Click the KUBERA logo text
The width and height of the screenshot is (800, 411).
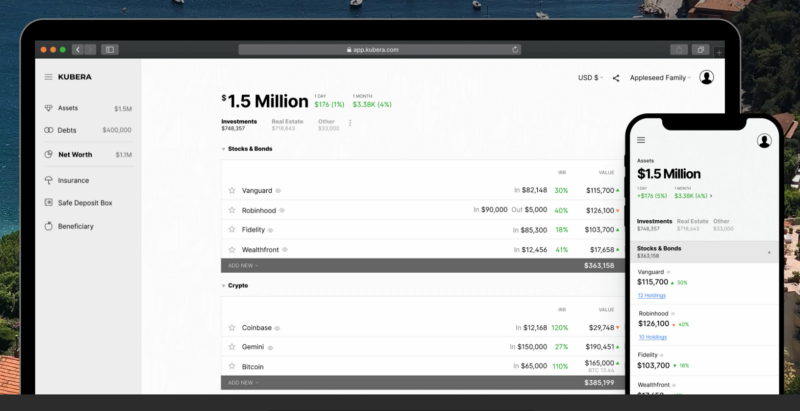point(74,77)
